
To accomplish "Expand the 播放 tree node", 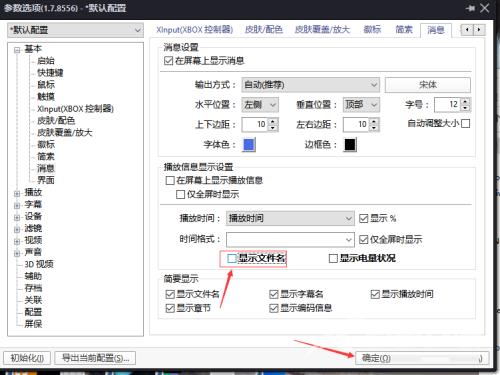I will pos(17,193).
